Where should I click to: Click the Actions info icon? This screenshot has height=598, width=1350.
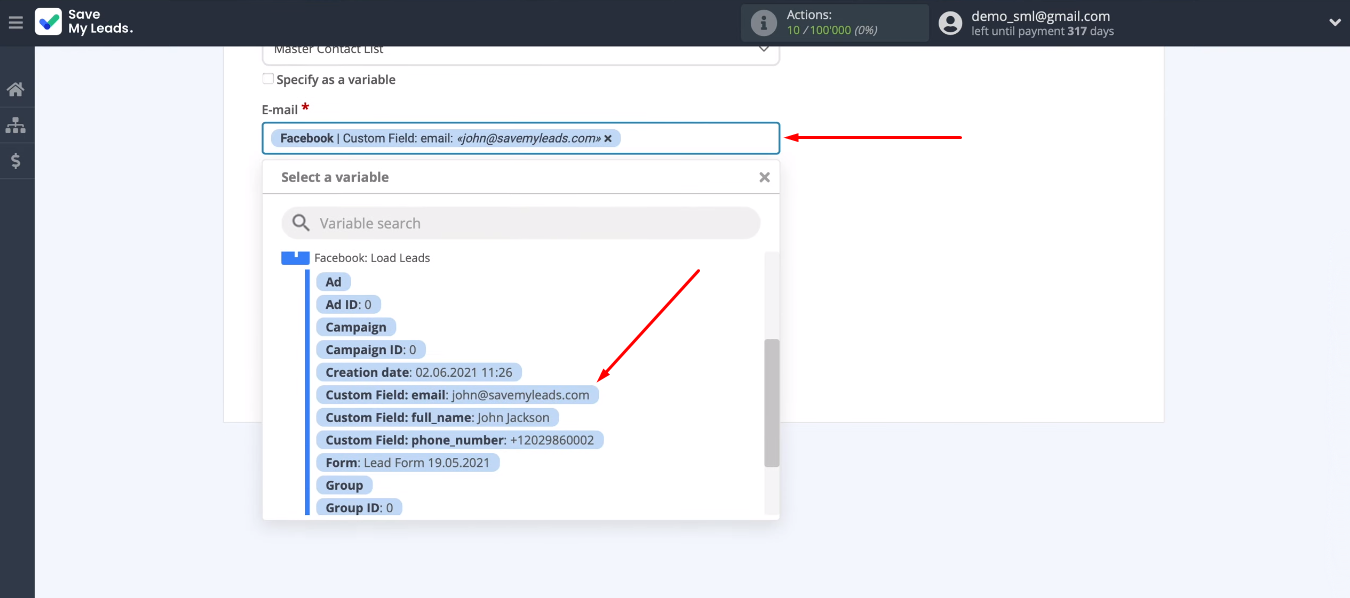[764, 23]
